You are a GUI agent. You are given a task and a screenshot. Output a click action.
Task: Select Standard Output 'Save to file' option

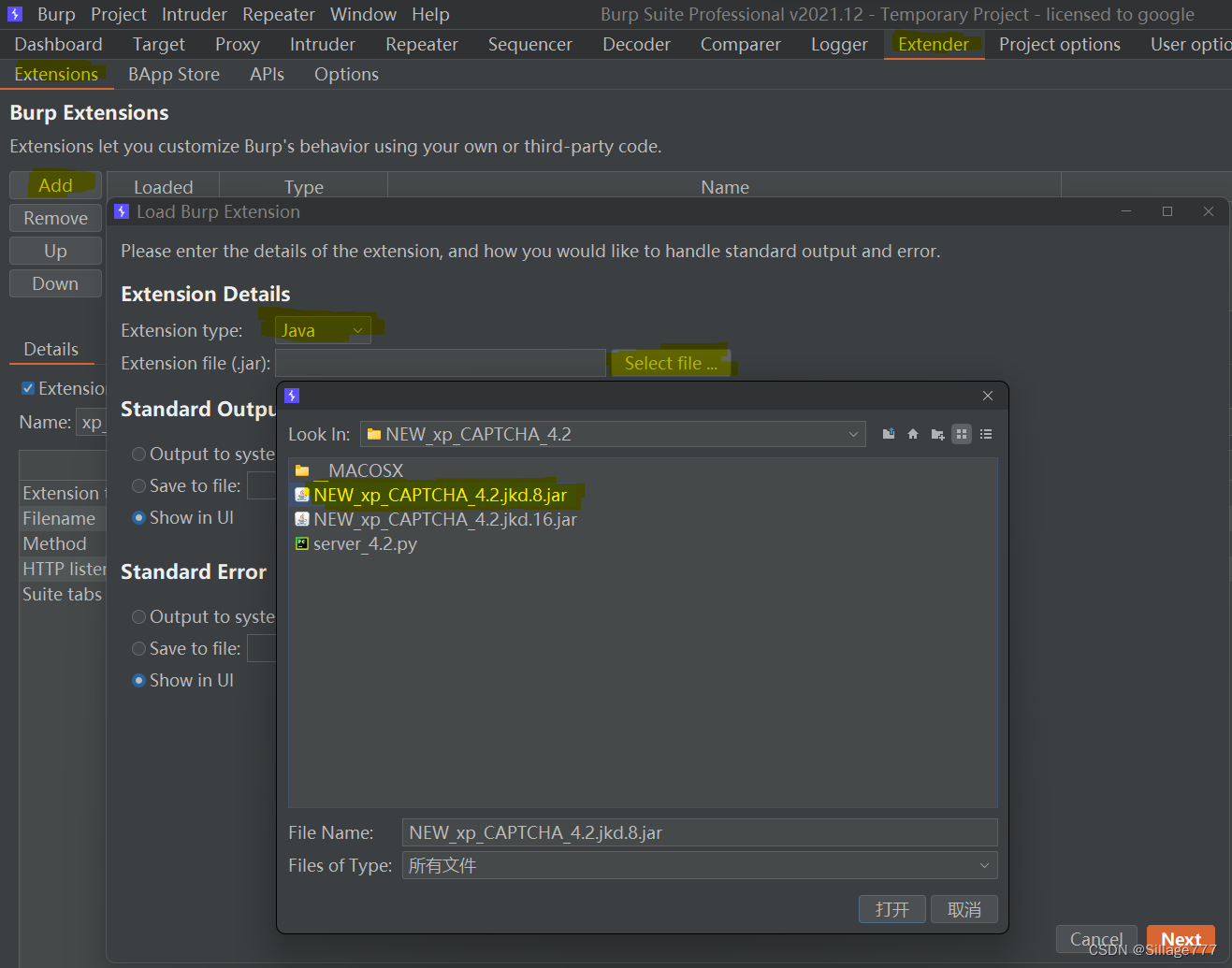pyautogui.click(x=138, y=485)
